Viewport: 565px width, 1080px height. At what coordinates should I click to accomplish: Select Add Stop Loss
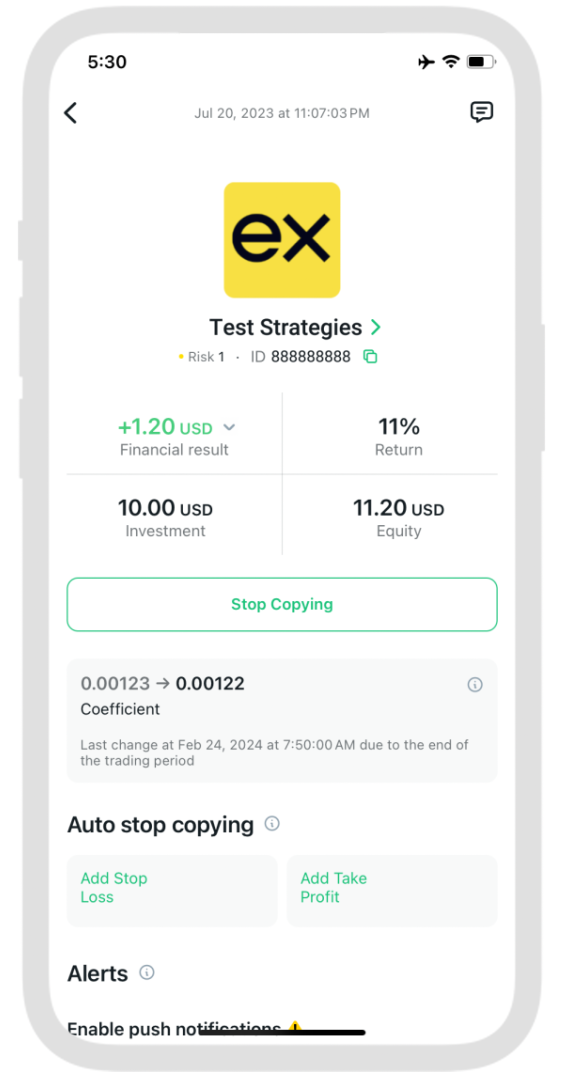pos(172,891)
